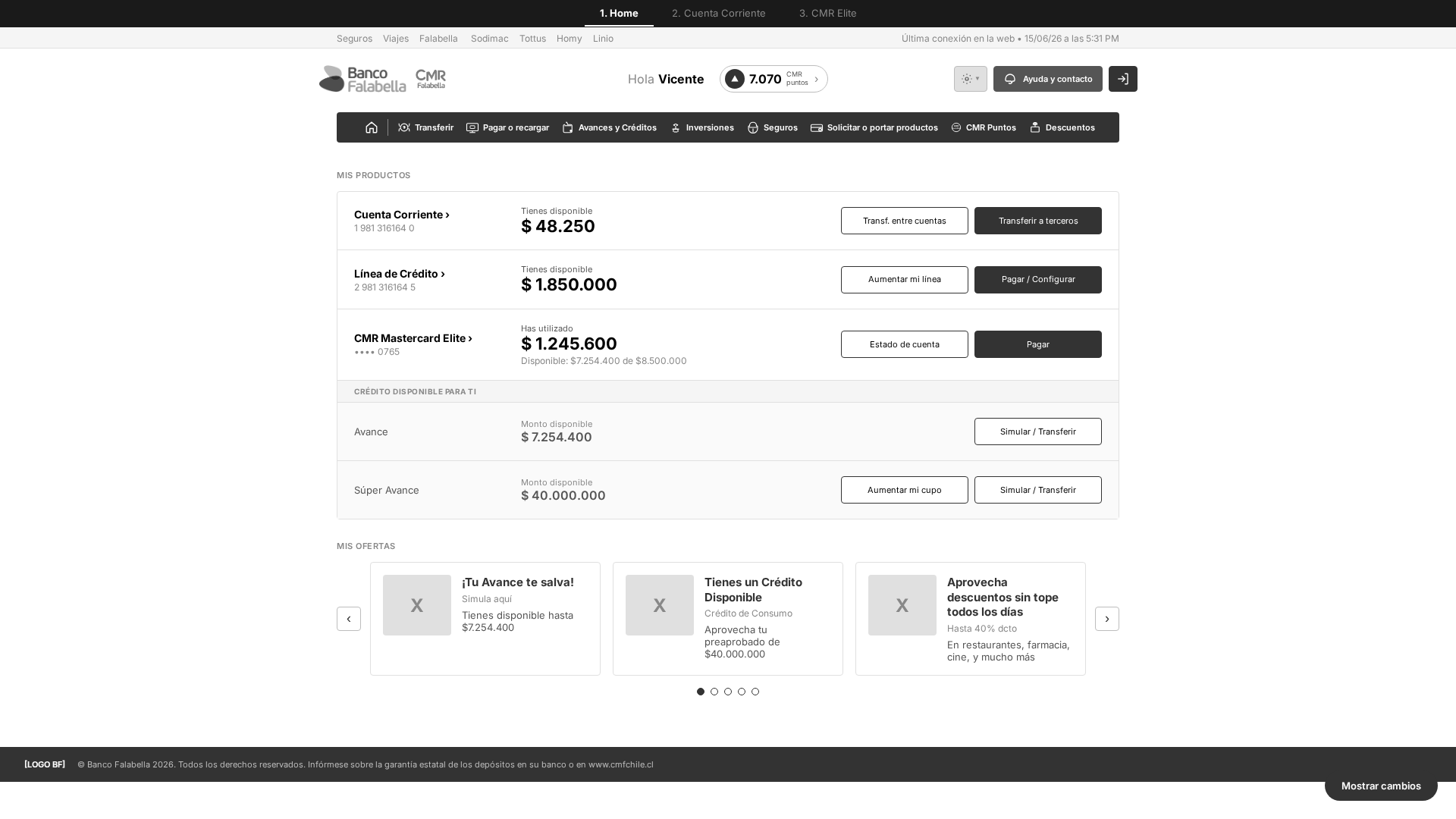Click Simular / Transferir for Súper Avance
Viewport: 1456px width, 819px height.
[x=1038, y=490]
